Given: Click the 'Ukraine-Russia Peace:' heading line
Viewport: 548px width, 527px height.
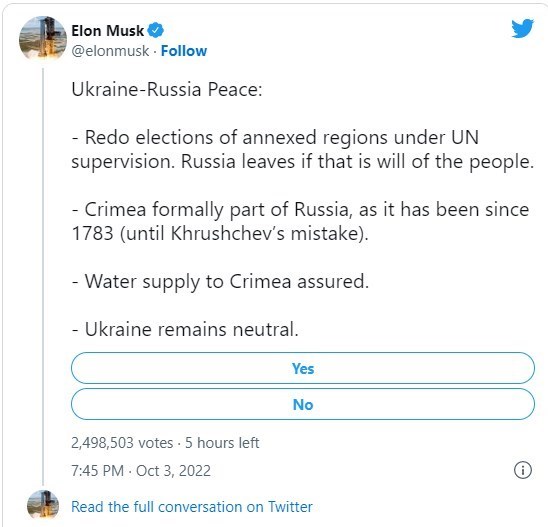Looking at the screenshot, I should click(x=167, y=89).
